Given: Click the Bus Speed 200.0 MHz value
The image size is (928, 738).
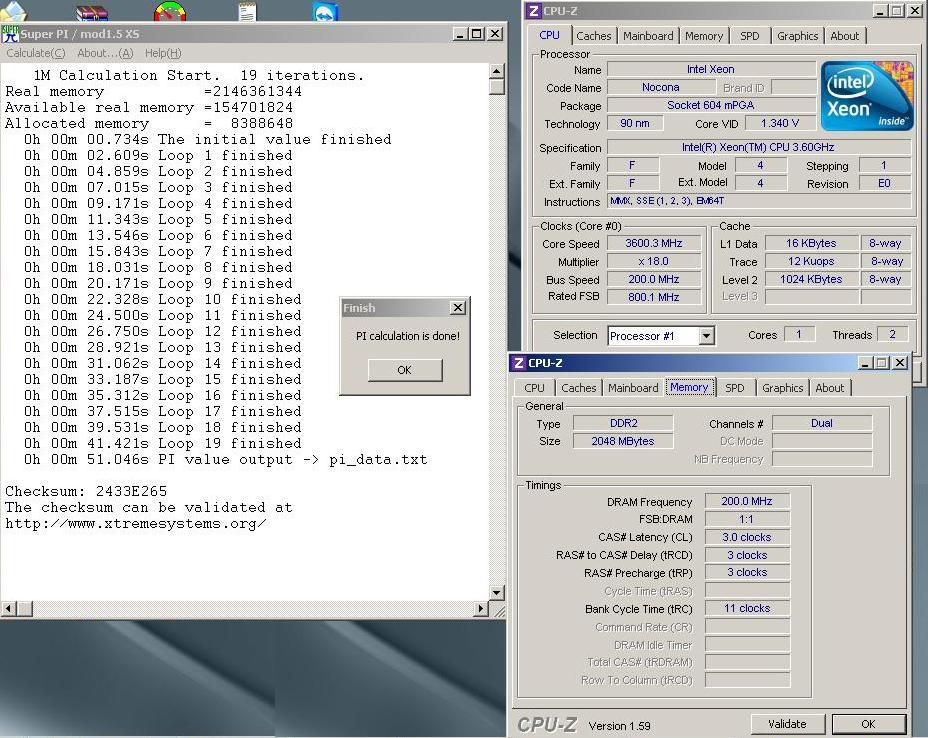Looking at the screenshot, I should pyautogui.click(x=654, y=279).
